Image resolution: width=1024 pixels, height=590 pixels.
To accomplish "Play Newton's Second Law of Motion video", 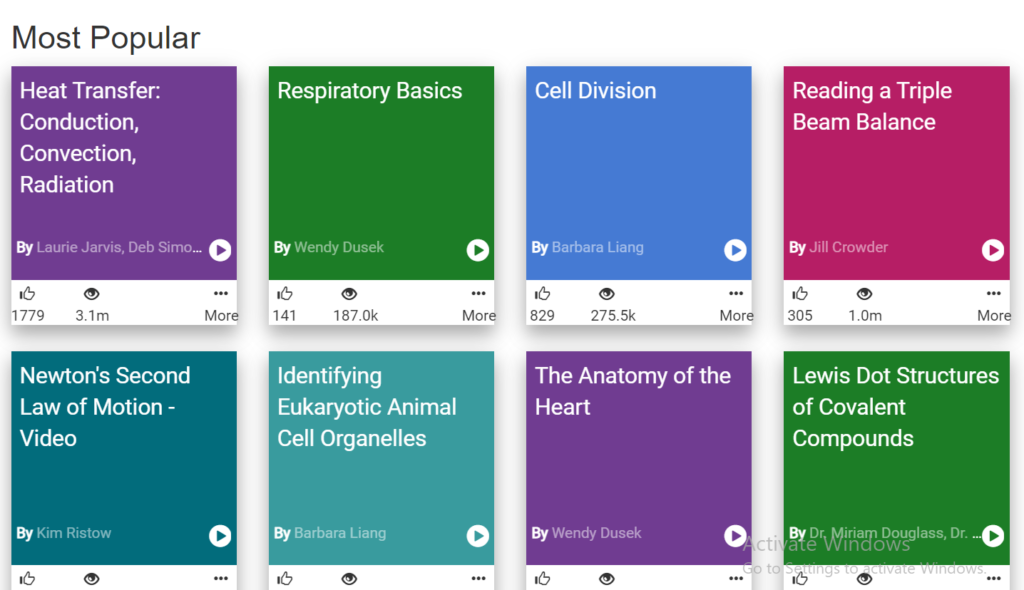I will 220,536.
